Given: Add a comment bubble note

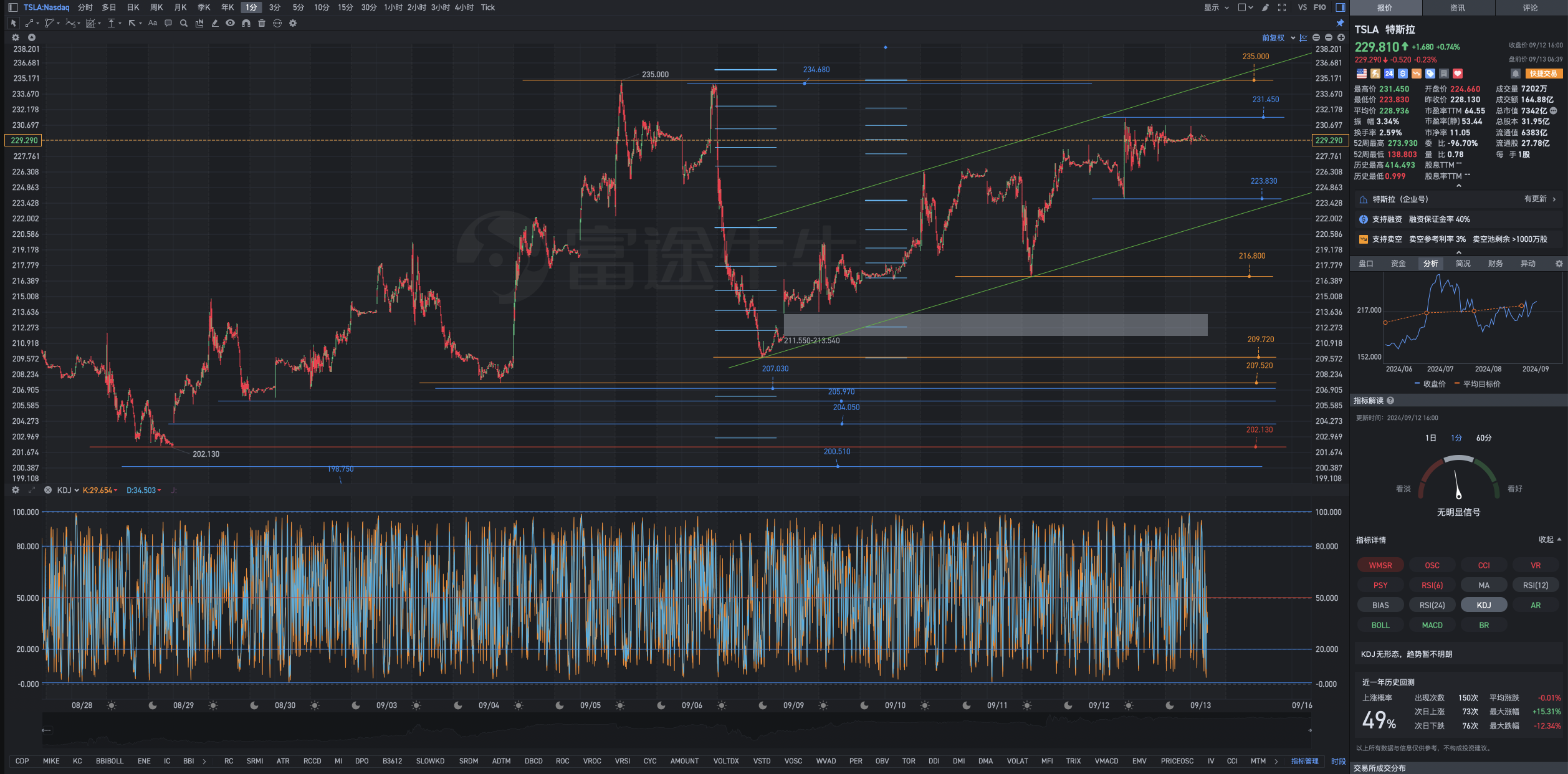Looking at the screenshot, I should click(168, 23).
